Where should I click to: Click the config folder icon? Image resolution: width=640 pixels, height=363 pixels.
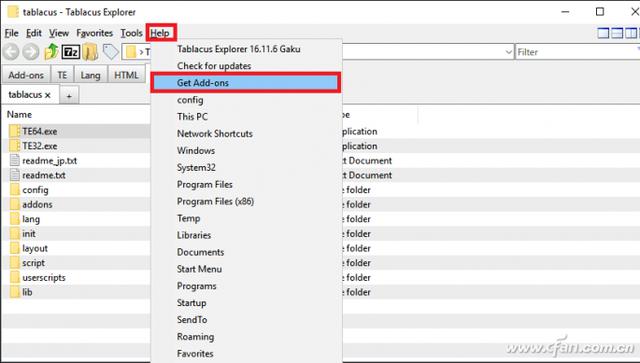(x=14, y=189)
